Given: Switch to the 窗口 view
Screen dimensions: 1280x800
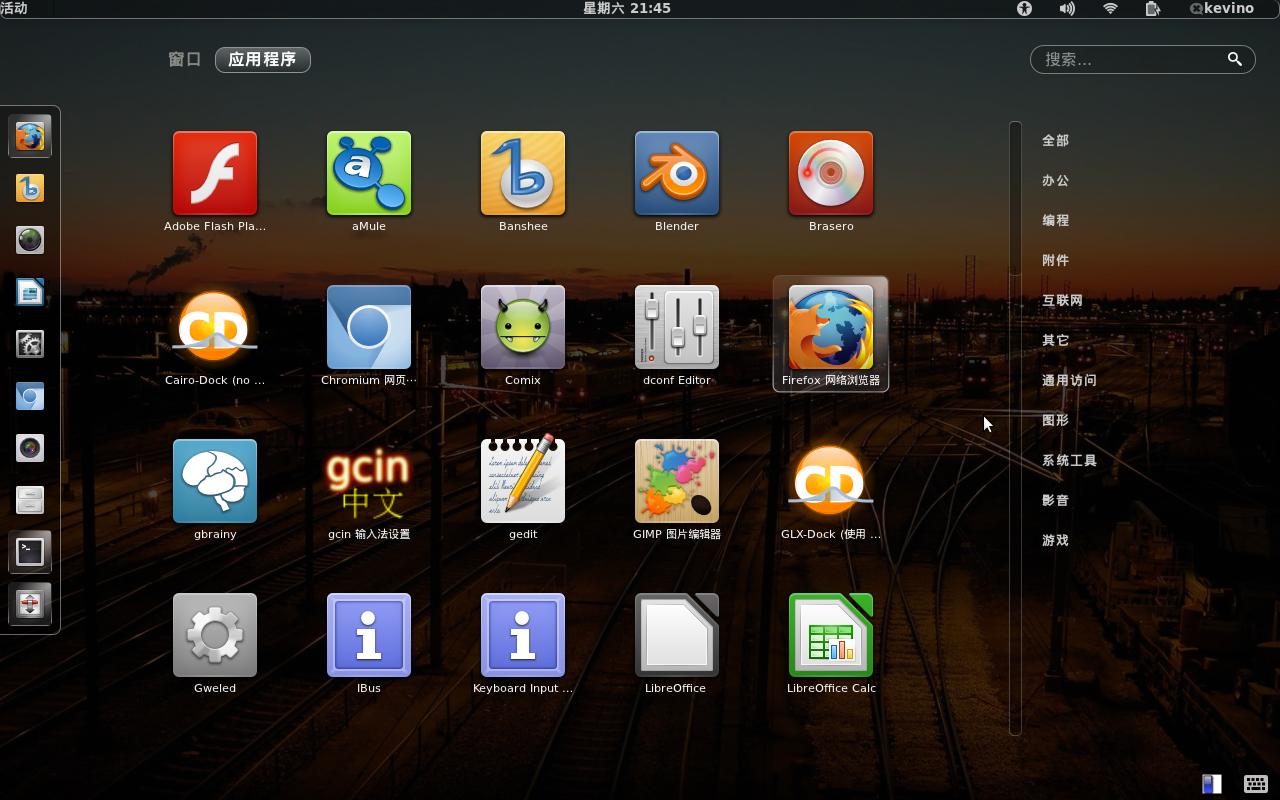Looking at the screenshot, I should 185,59.
